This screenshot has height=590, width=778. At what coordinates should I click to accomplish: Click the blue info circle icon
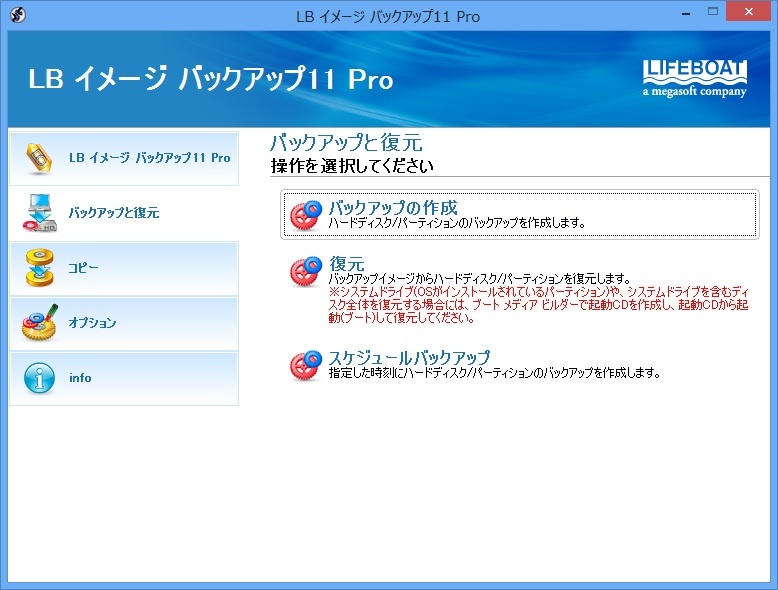point(39,378)
